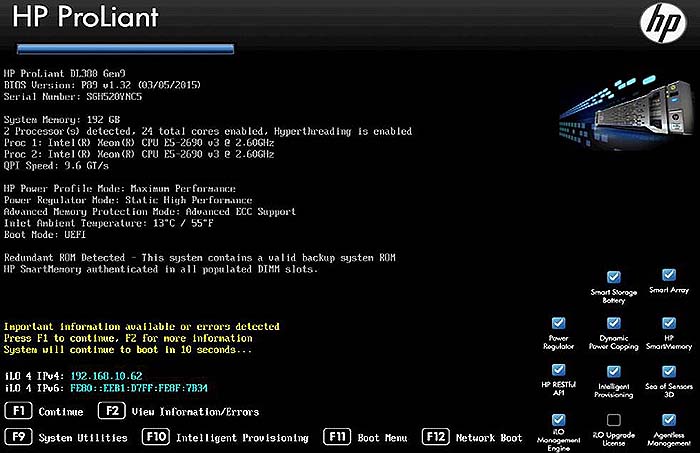Click the blue boot progress bar
This screenshot has width=700, height=453.
pos(125,49)
